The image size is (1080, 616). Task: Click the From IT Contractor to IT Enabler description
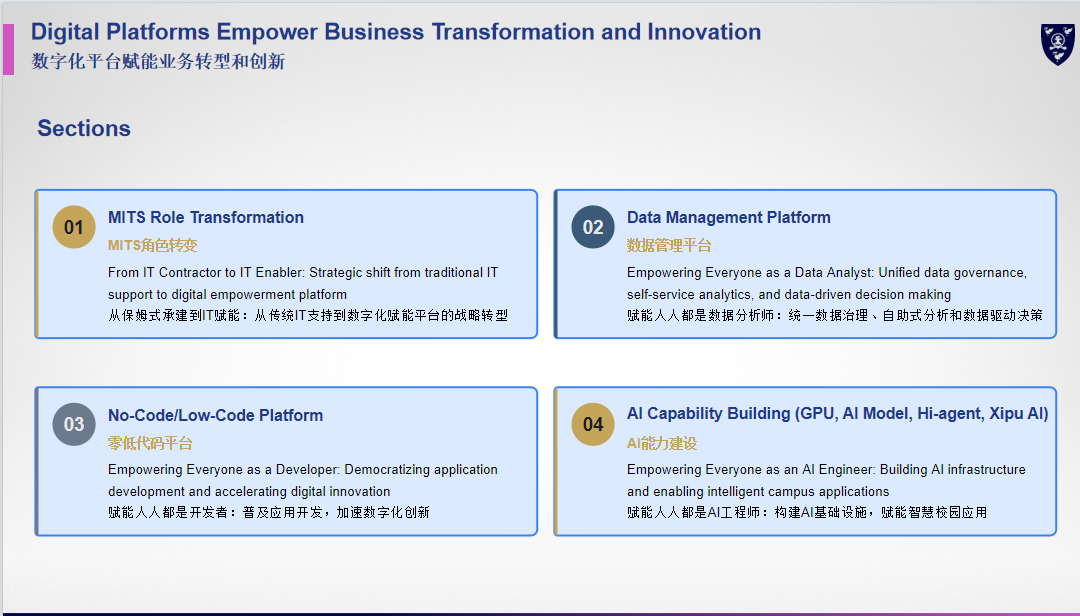[303, 283]
